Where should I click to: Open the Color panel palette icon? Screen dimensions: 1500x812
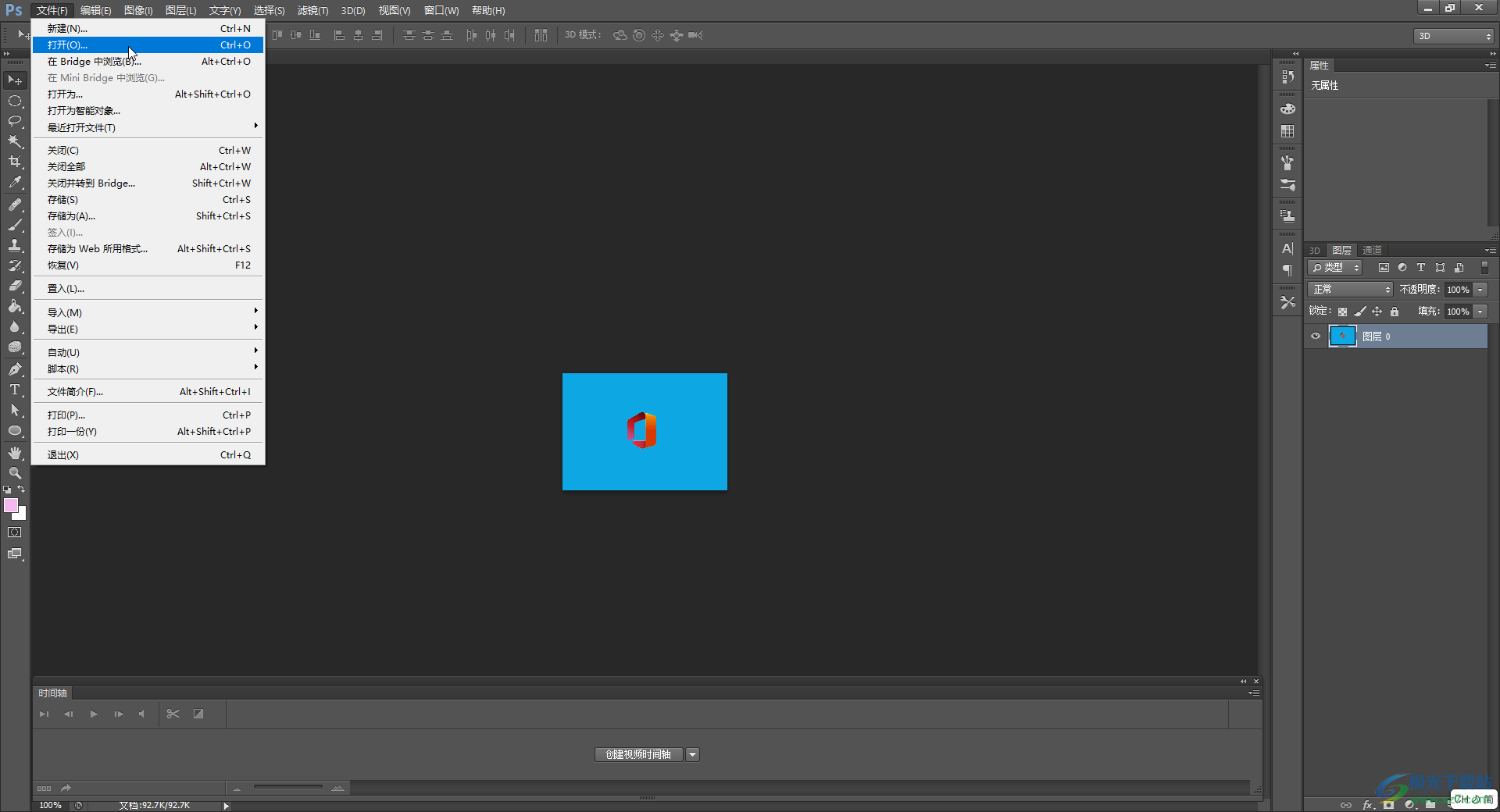(x=1287, y=109)
